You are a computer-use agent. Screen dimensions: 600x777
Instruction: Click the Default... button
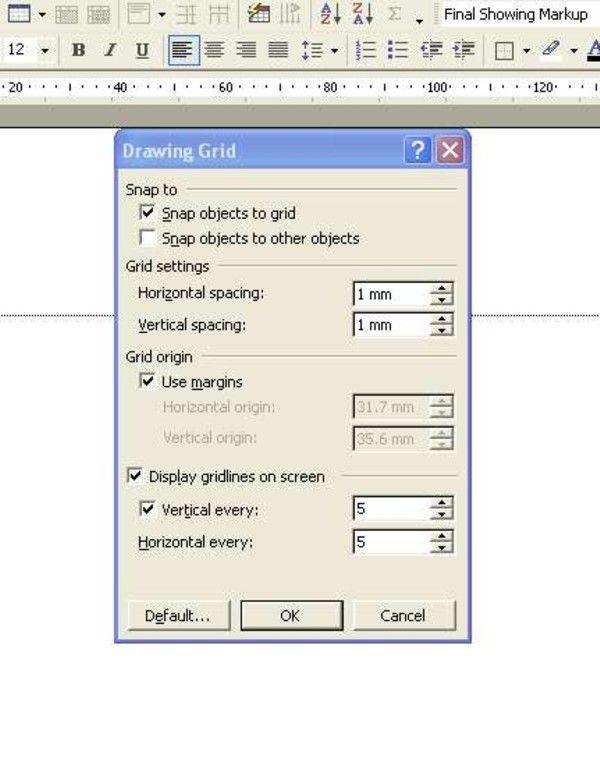(177, 616)
